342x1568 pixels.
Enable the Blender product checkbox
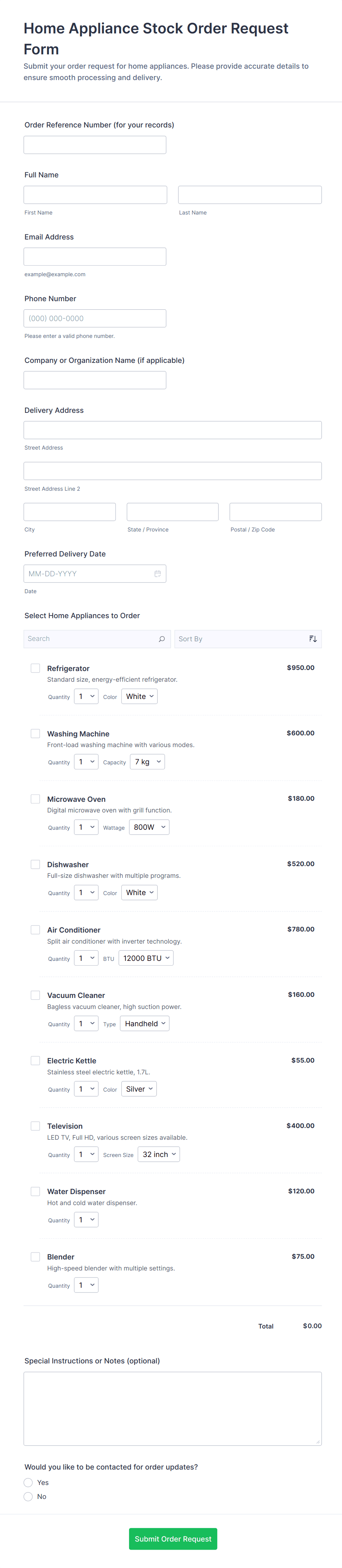pyautogui.click(x=35, y=1257)
